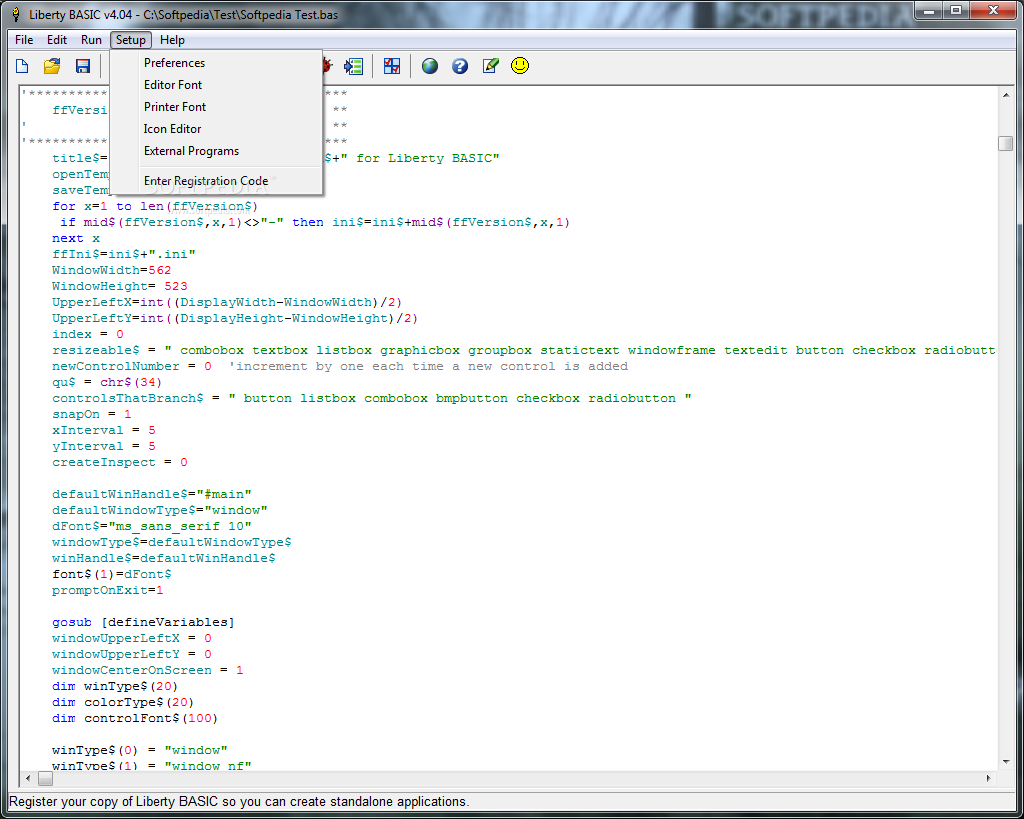Open the Help menu
1024x819 pixels.
pyautogui.click(x=172, y=40)
